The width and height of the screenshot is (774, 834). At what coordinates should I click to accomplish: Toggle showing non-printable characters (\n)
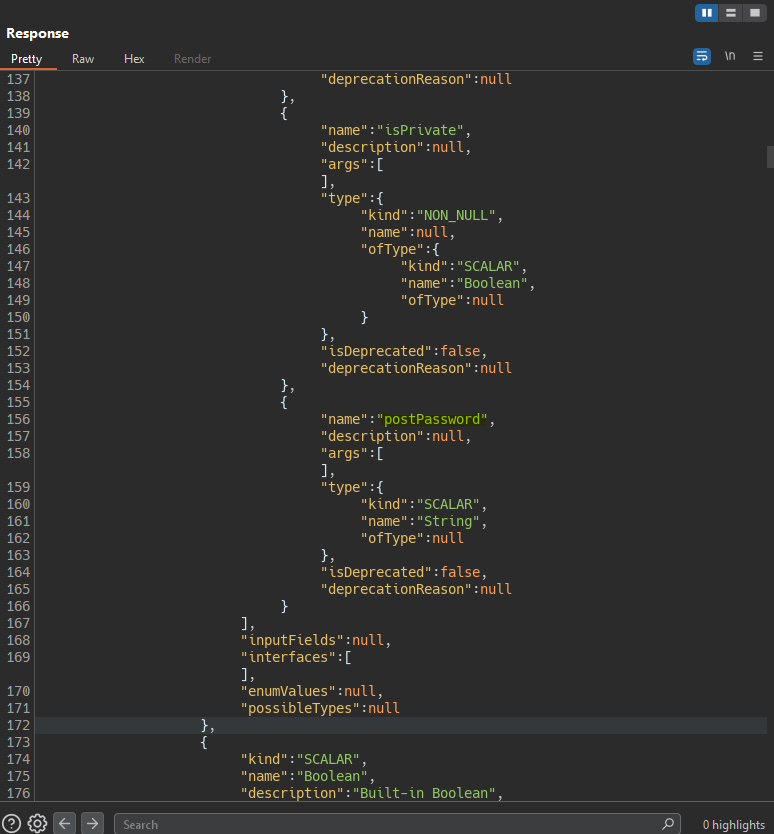(x=730, y=56)
